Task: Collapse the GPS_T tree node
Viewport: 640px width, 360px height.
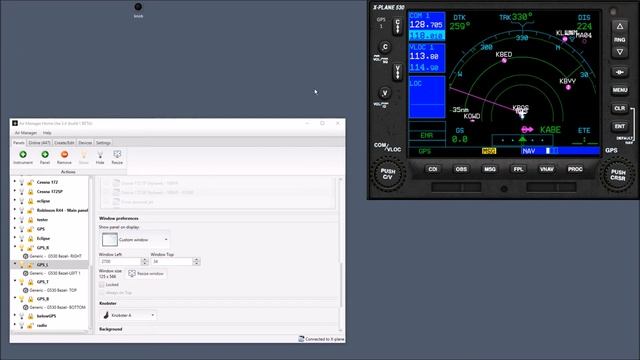Action: [x=15, y=281]
